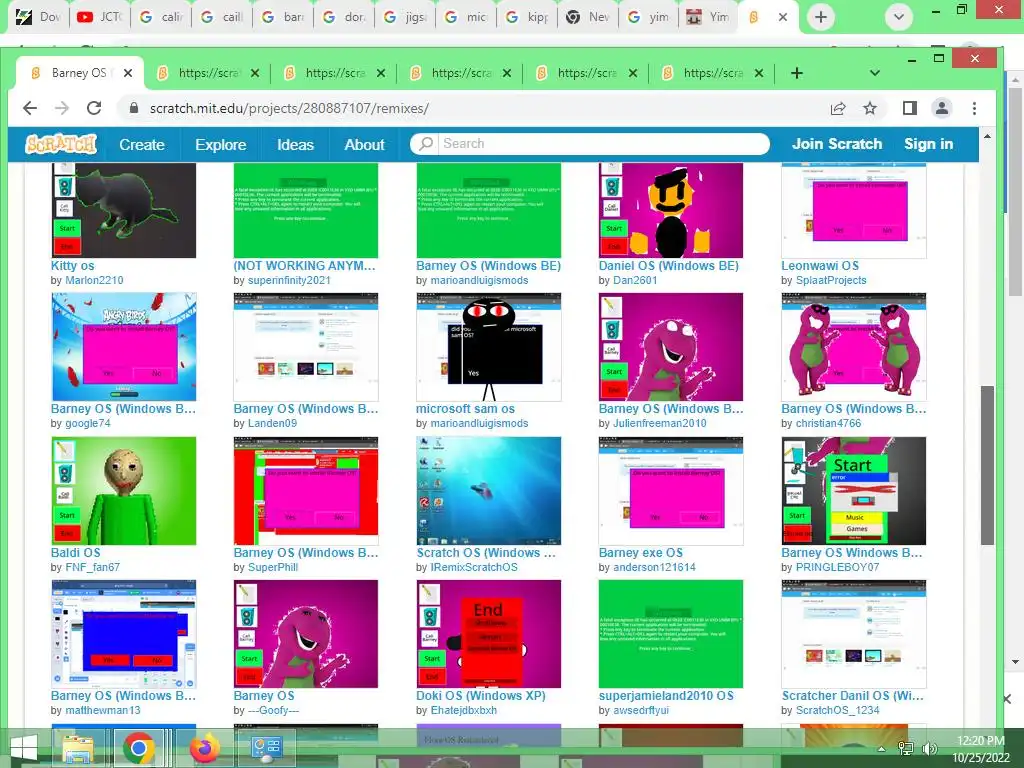Click the volume speaker tray icon

[929, 748]
